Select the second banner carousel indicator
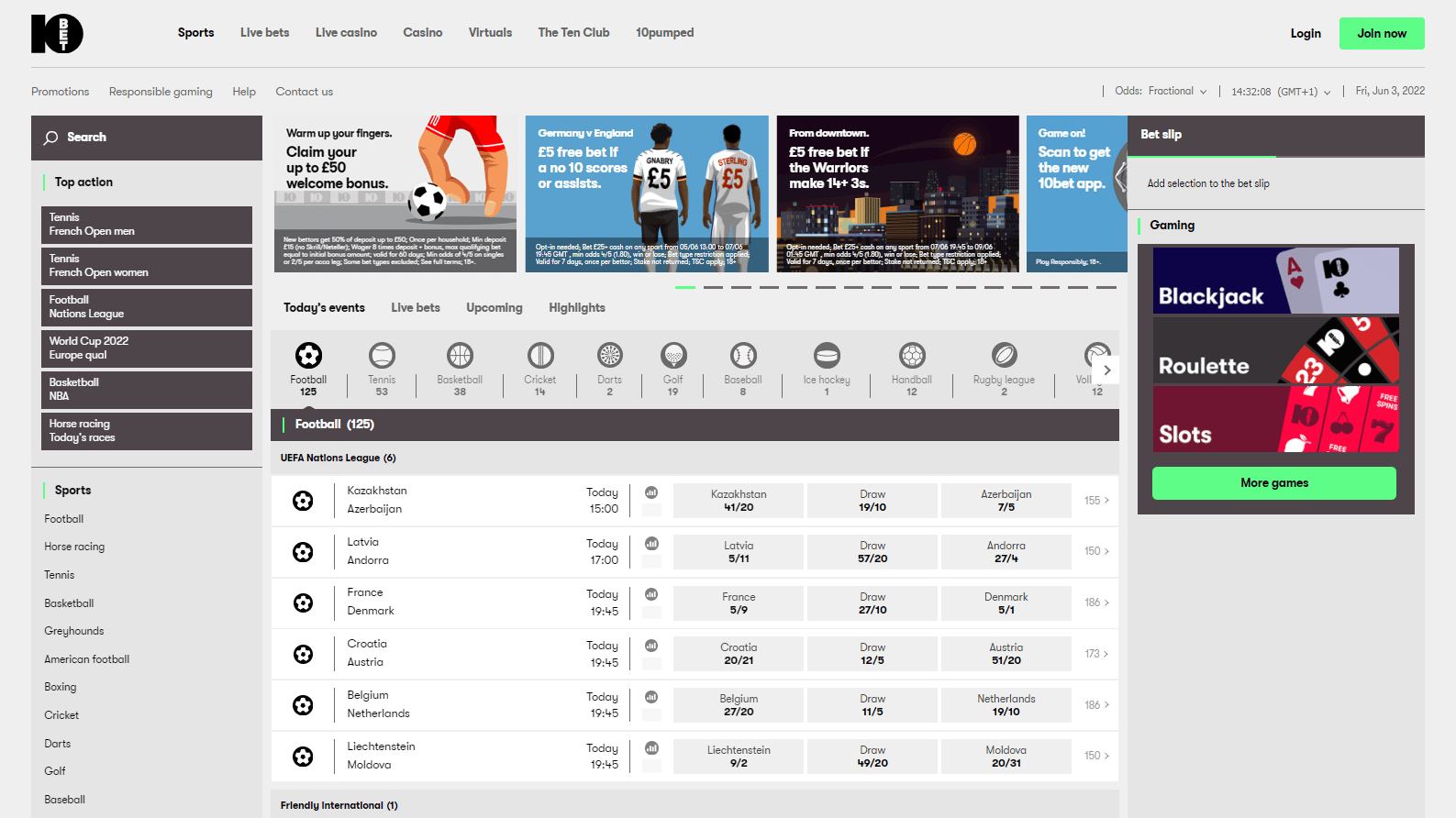Screen dimensions: 1456x818 click(x=713, y=288)
